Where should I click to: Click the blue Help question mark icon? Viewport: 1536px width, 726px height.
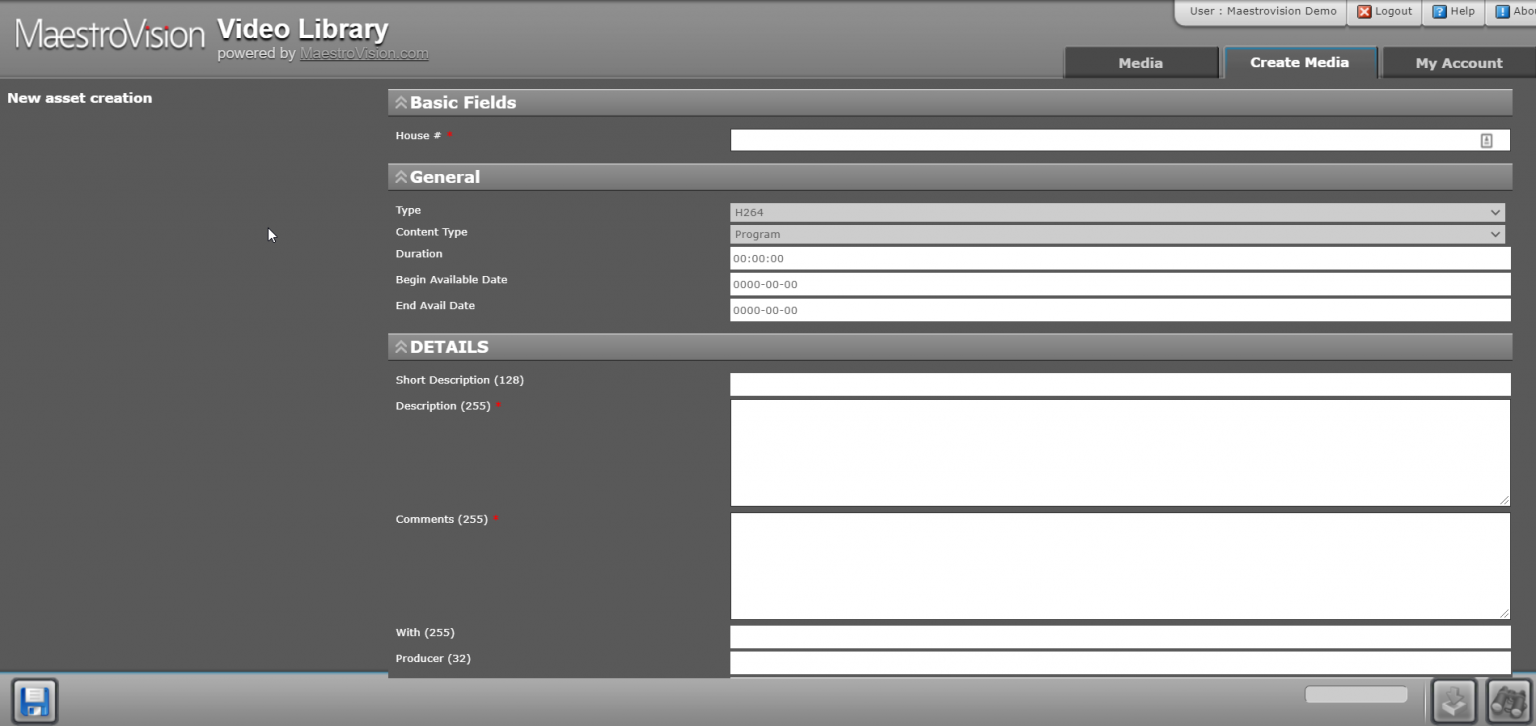point(1441,12)
